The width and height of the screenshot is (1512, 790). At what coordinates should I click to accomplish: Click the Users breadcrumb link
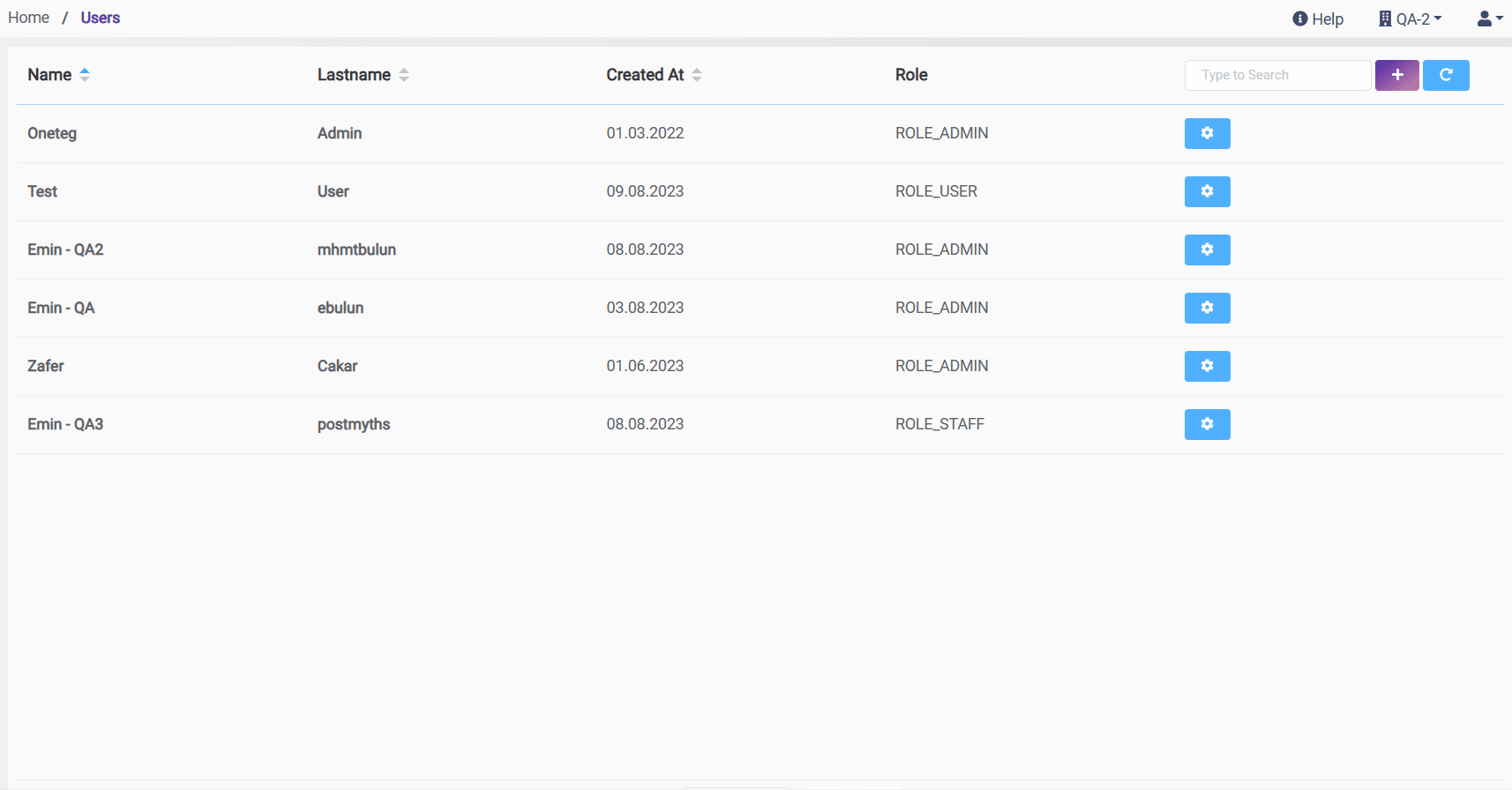click(x=101, y=18)
